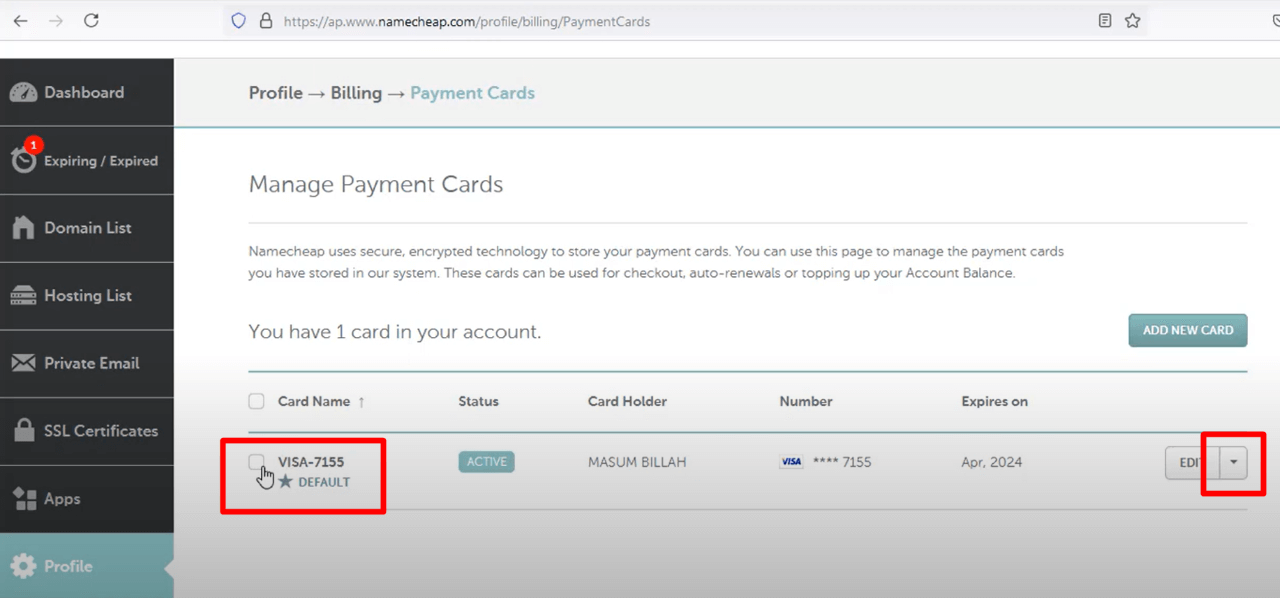The width and height of the screenshot is (1280, 598).
Task: Click the Domain List house icon
Action: point(23,228)
